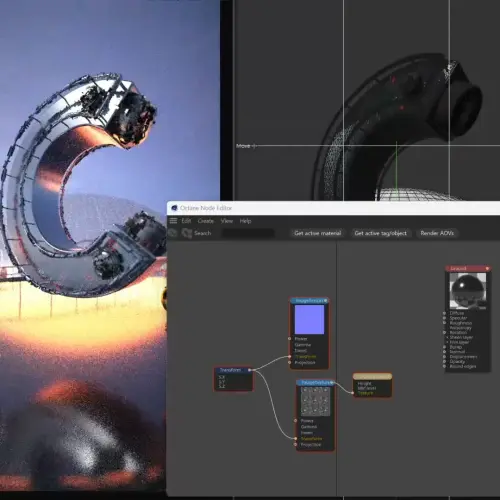Click the Search input field
500x500 pixels.
[248, 233]
